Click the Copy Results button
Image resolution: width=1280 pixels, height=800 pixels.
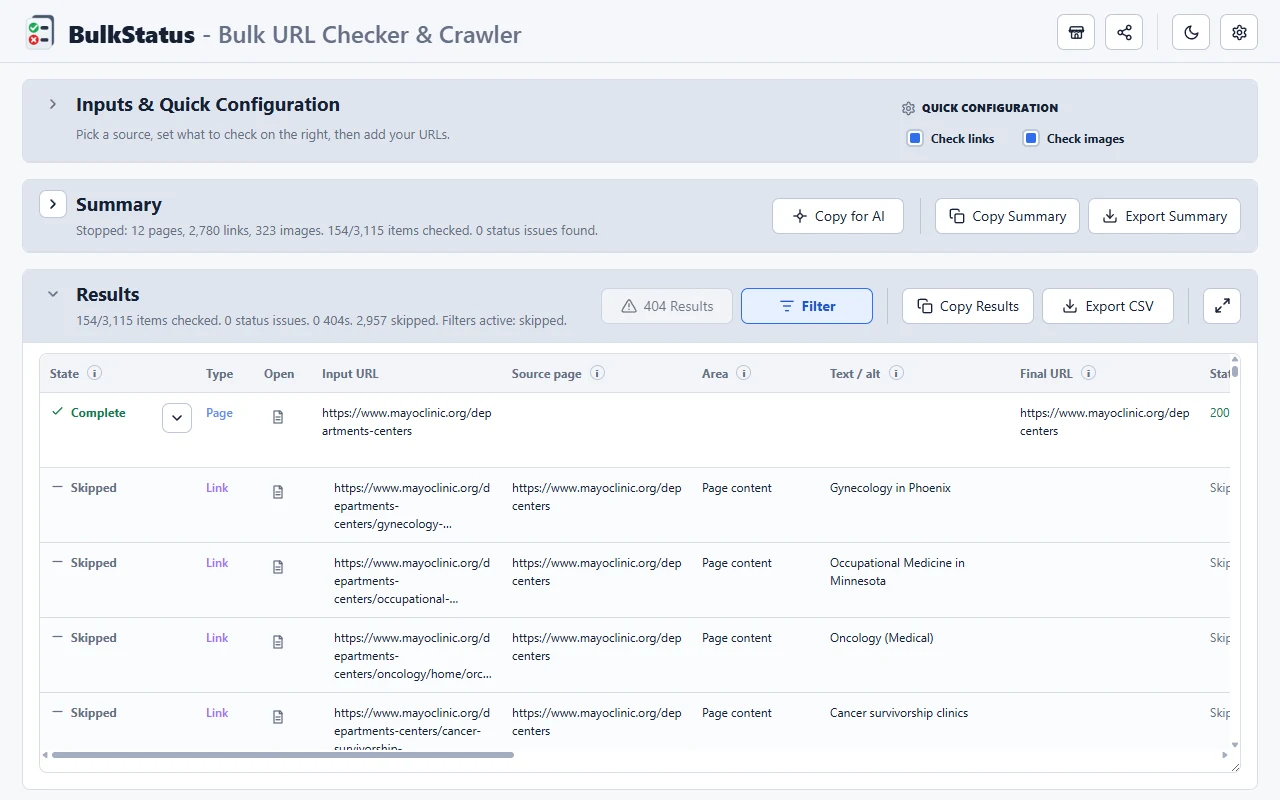pos(968,306)
